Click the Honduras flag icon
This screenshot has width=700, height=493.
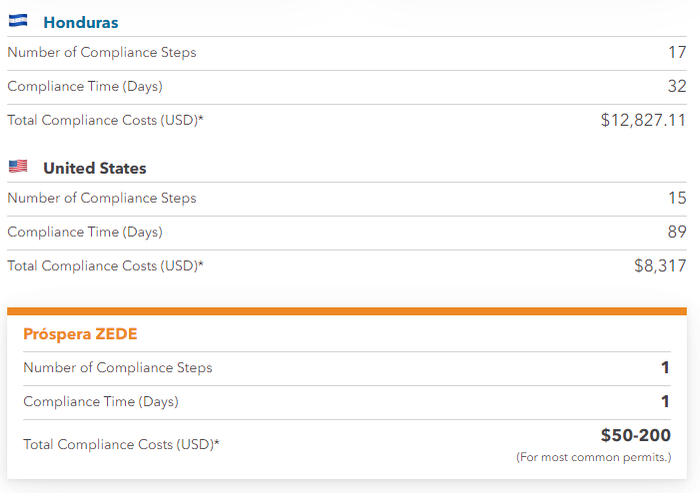click(18, 21)
